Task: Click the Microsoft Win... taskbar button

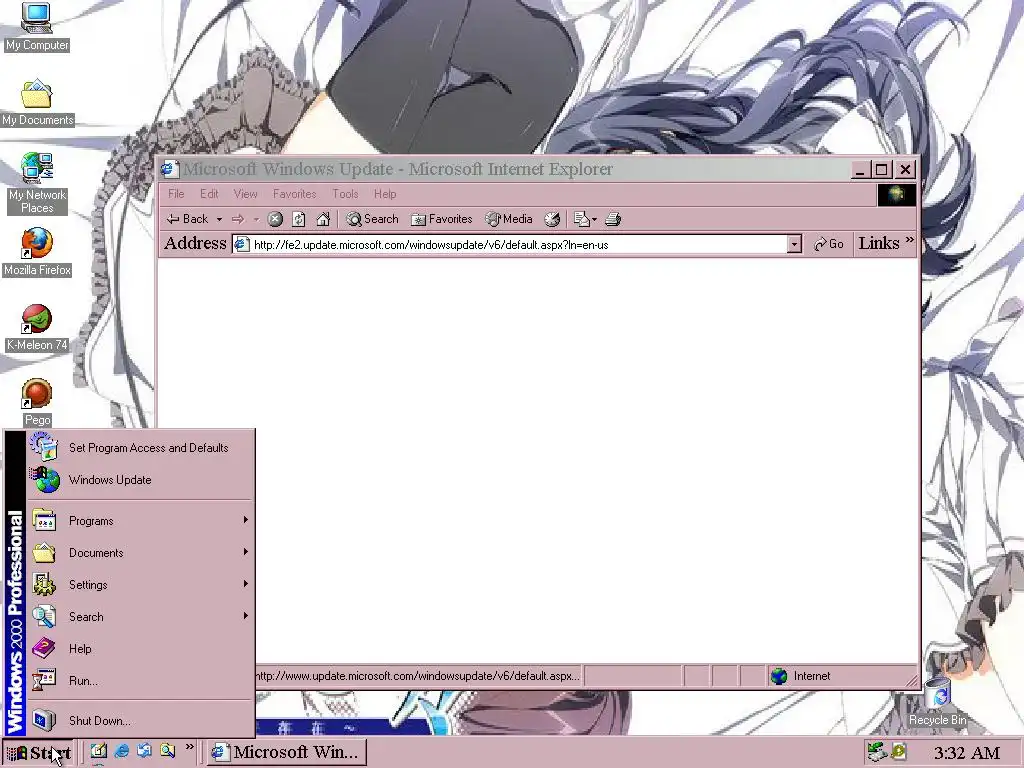Action: (x=287, y=752)
